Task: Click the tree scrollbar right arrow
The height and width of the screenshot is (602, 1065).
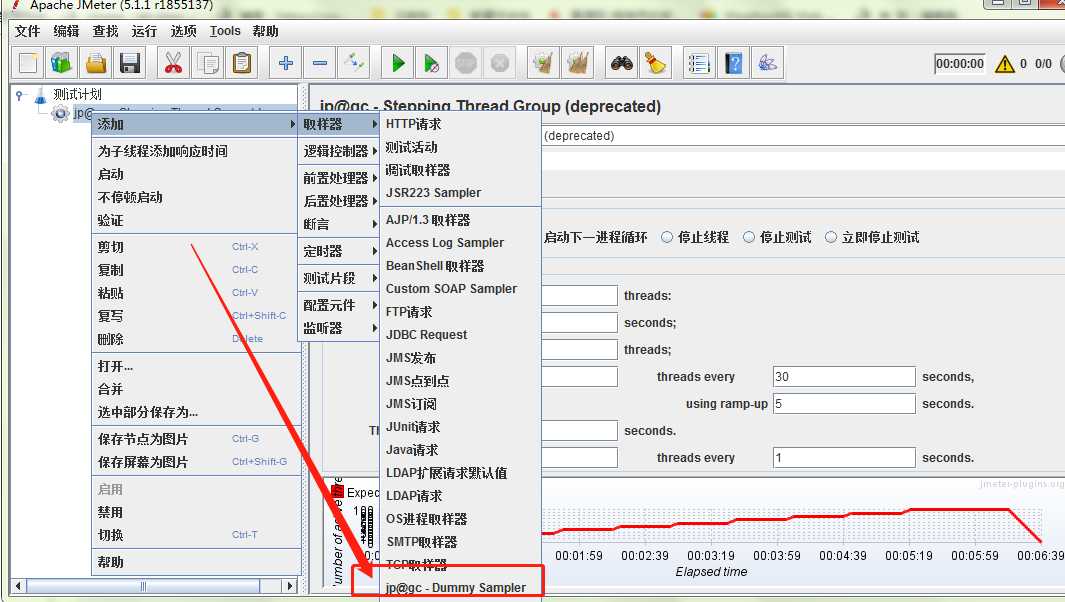Action: pos(290,586)
